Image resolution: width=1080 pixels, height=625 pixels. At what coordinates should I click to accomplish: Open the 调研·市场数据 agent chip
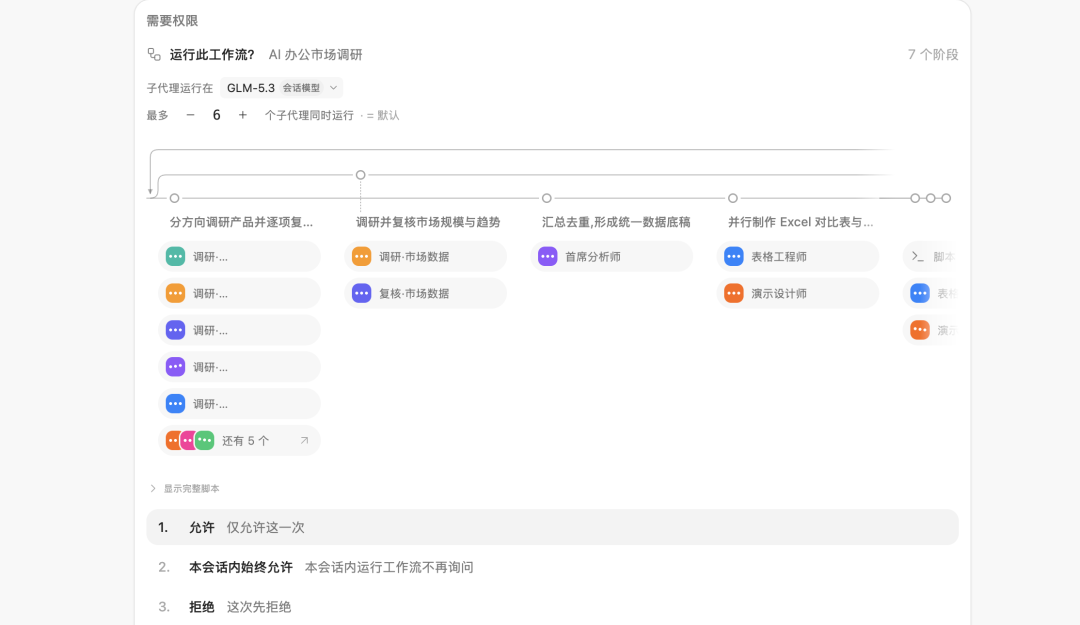(425, 256)
